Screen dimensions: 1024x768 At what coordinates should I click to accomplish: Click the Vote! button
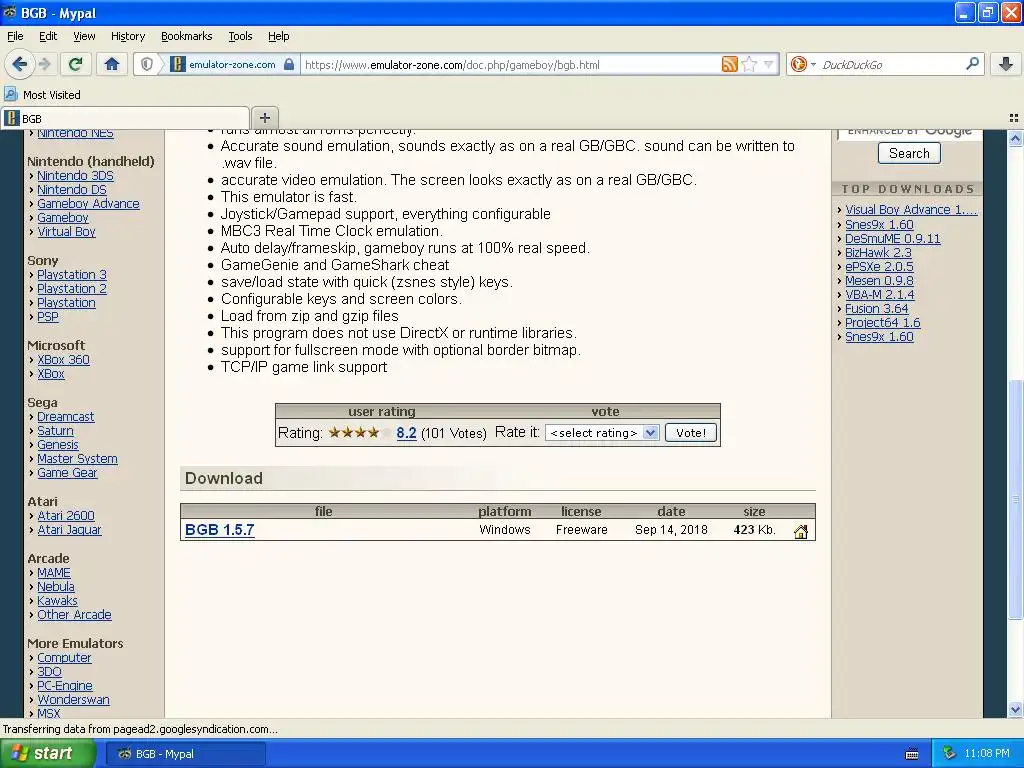(690, 432)
